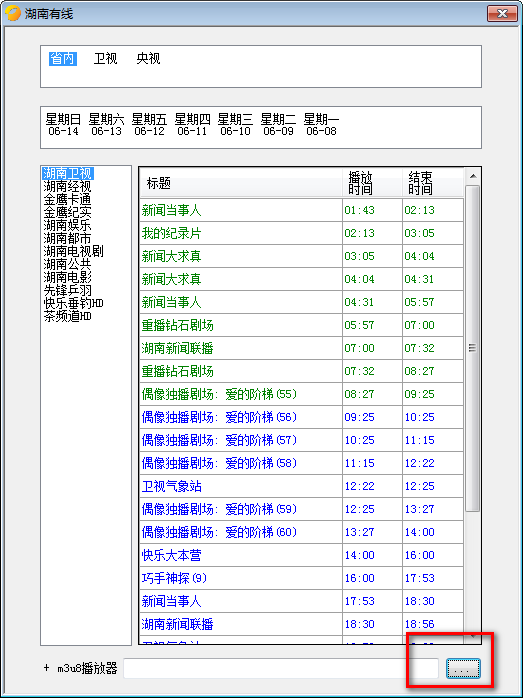Screen dimensions: 523x698
Task: Close the 湖南有线 window
Action: [502, 13]
